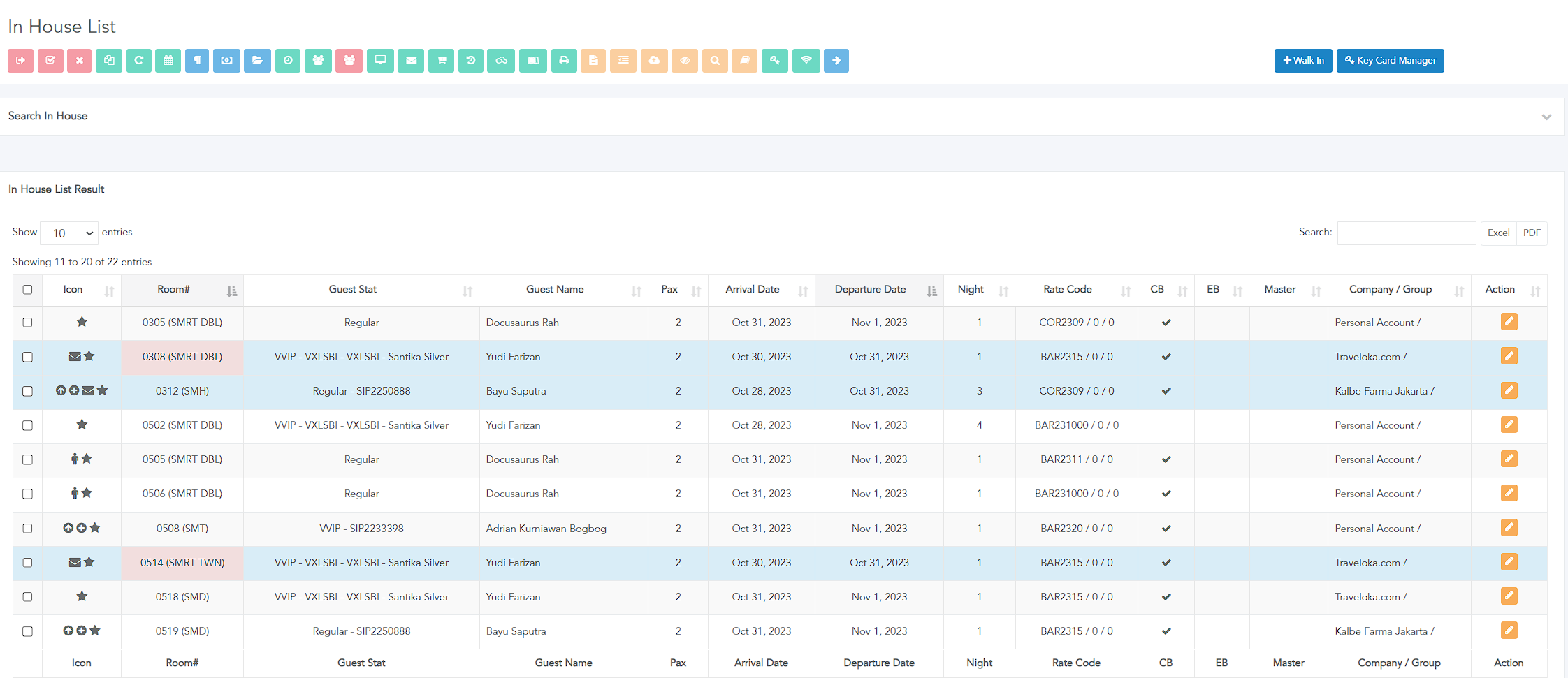This screenshot has height=678, width=1568.
Task: Tick the checkbox for room 0502
Action: point(27,425)
